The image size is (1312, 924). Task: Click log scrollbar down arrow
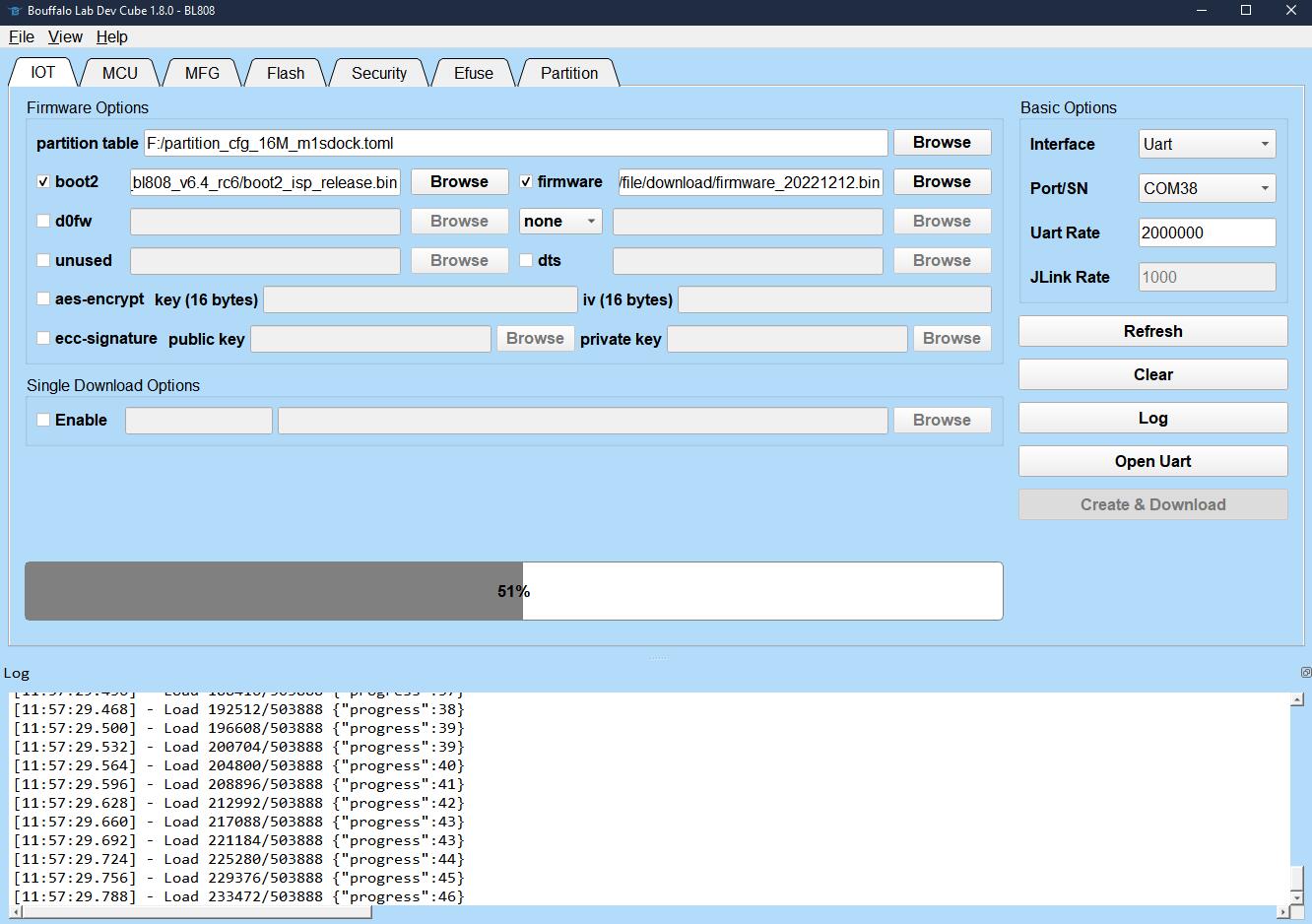[x=1297, y=897]
